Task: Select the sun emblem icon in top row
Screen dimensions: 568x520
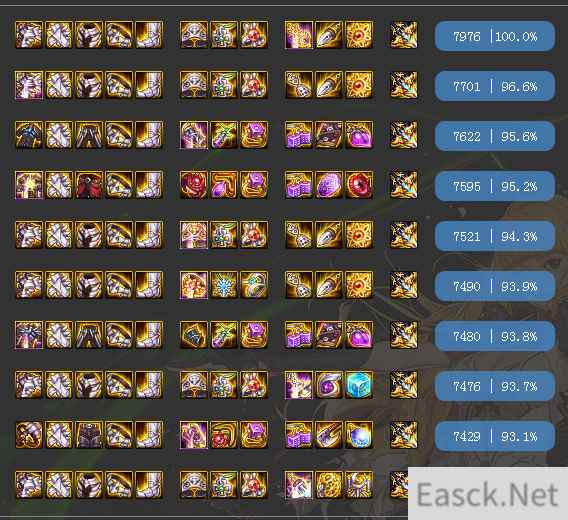Action: pyautogui.click(x=359, y=35)
